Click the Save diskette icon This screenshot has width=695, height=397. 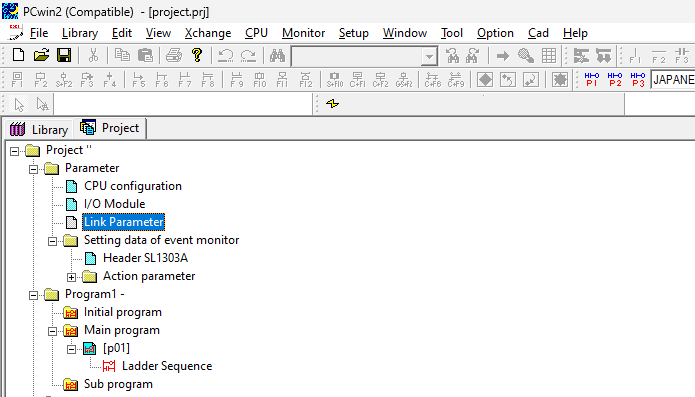point(64,55)
